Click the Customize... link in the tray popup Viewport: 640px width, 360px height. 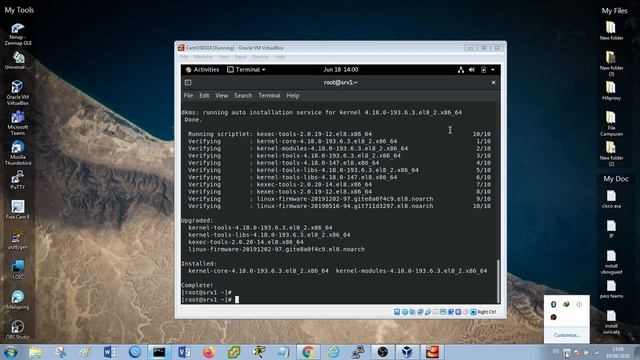[x=566, y=335]
